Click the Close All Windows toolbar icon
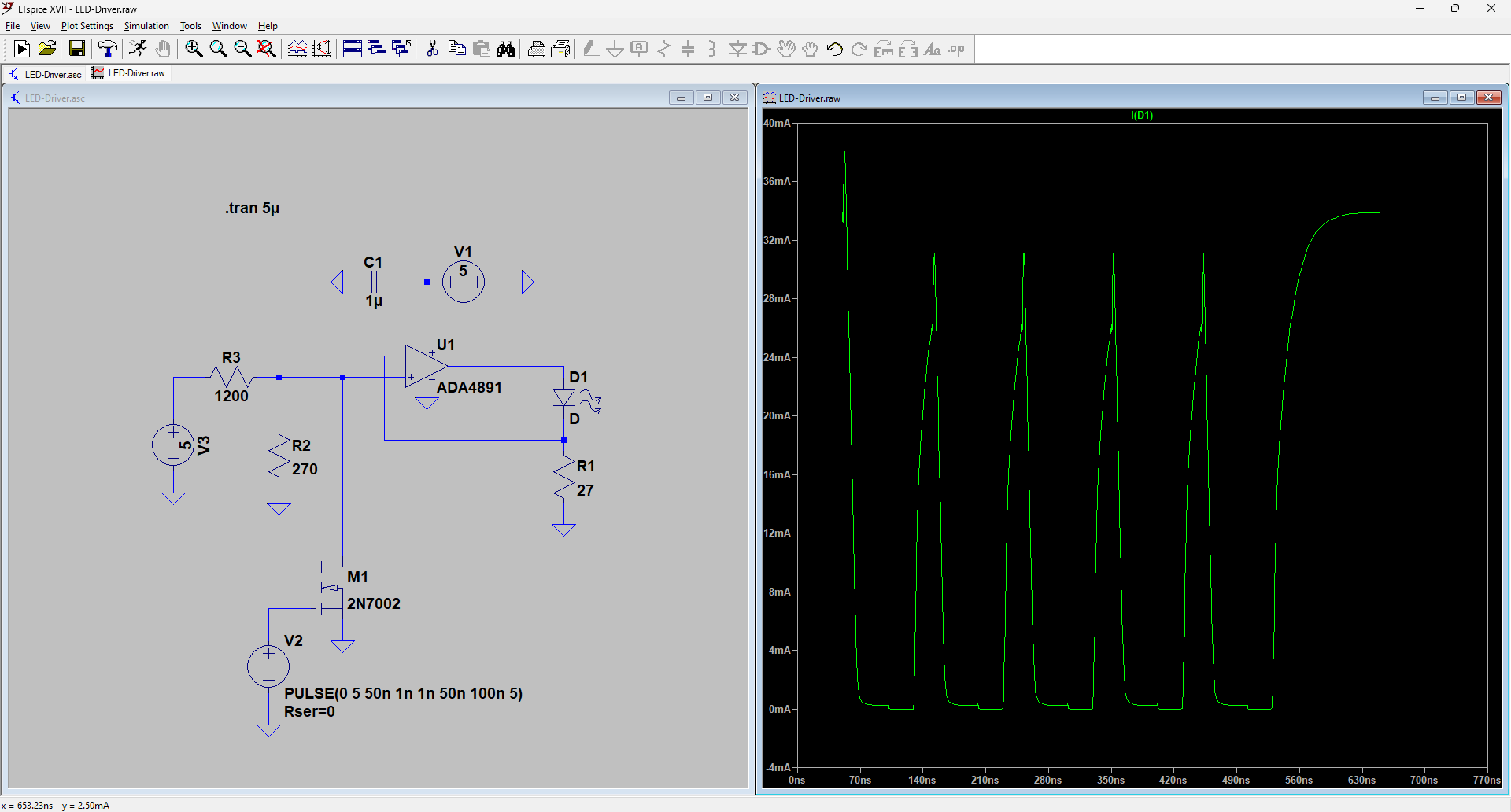The height and width of the screenshot is (812, 1511). click(401, 49)
